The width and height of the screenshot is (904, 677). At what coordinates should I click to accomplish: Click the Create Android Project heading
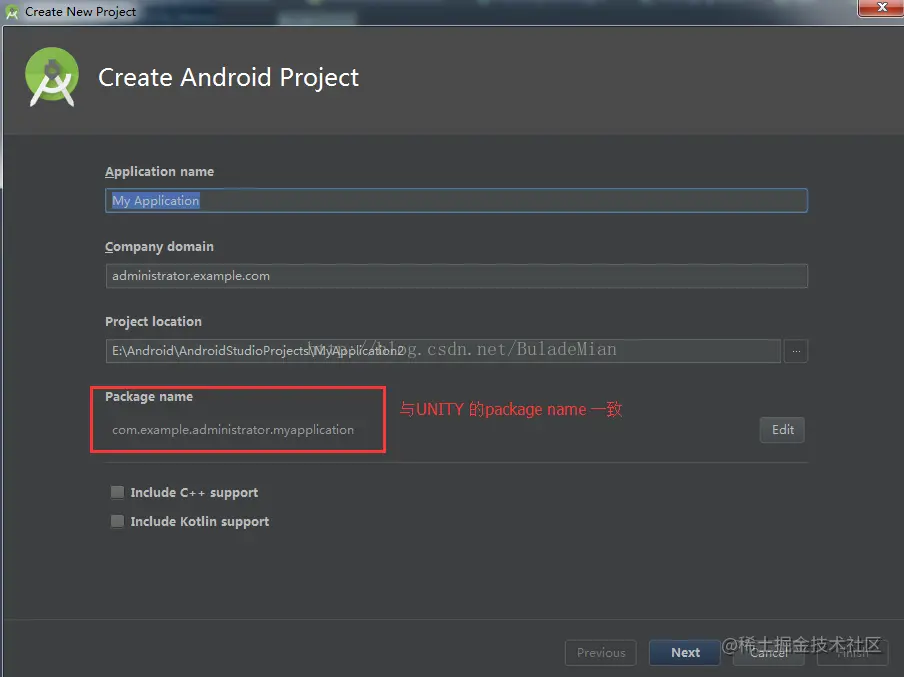point(228,77)
